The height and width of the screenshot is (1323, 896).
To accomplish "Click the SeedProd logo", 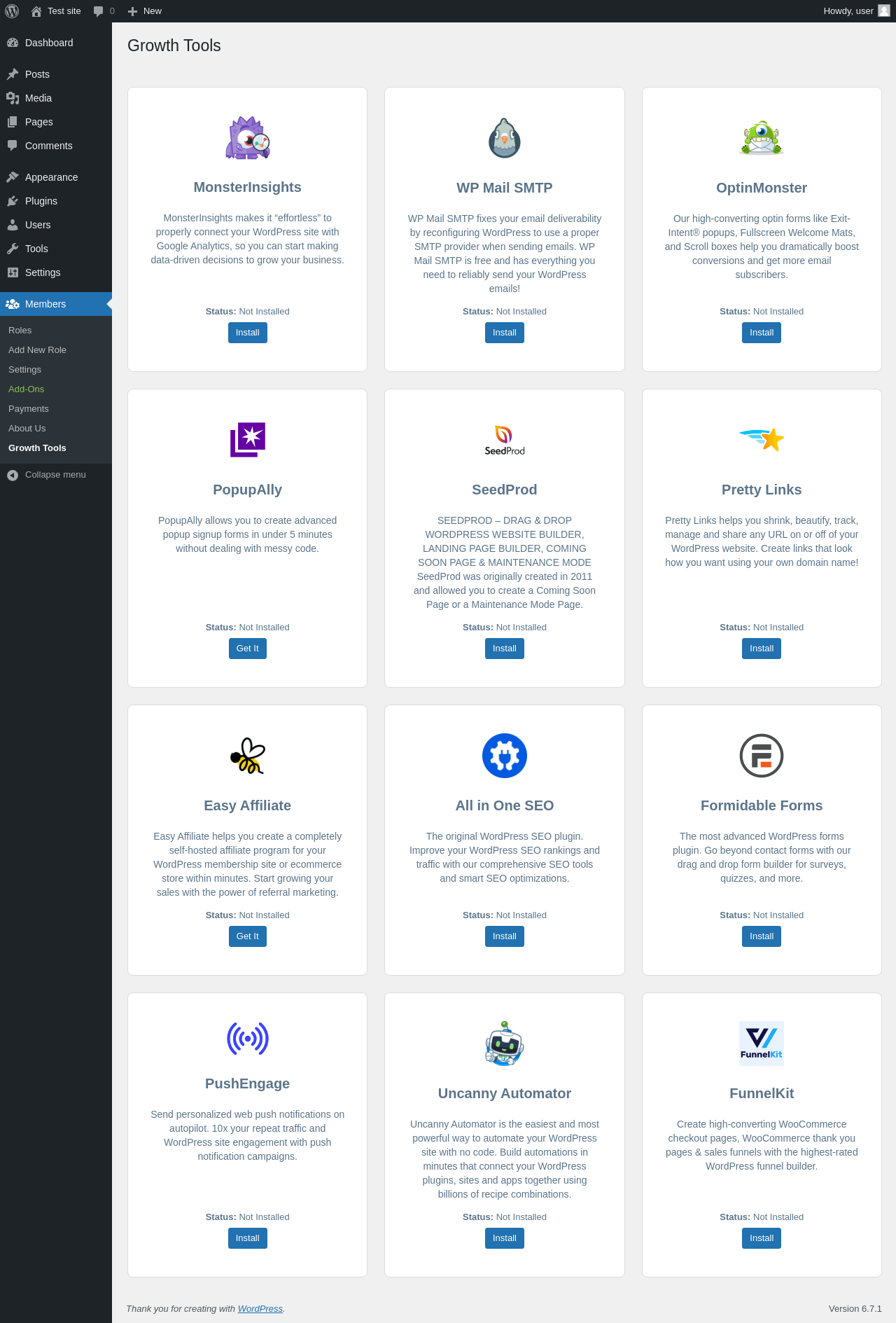I will [505, 440].
